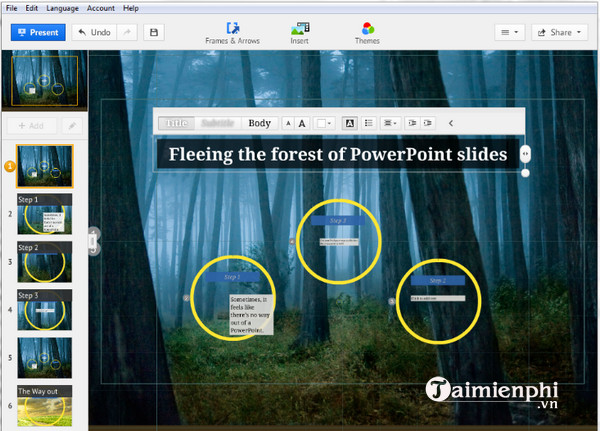
Task: Open the Account menu
Action: 101,8
